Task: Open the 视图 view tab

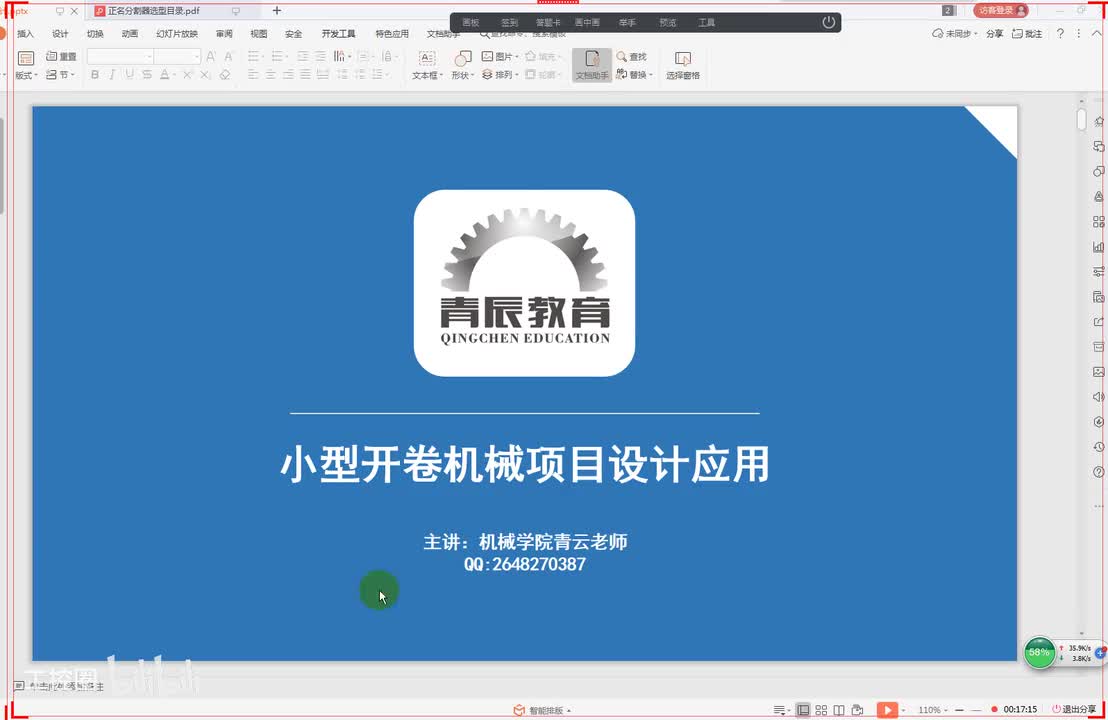Action: click(x=259, y=34)
